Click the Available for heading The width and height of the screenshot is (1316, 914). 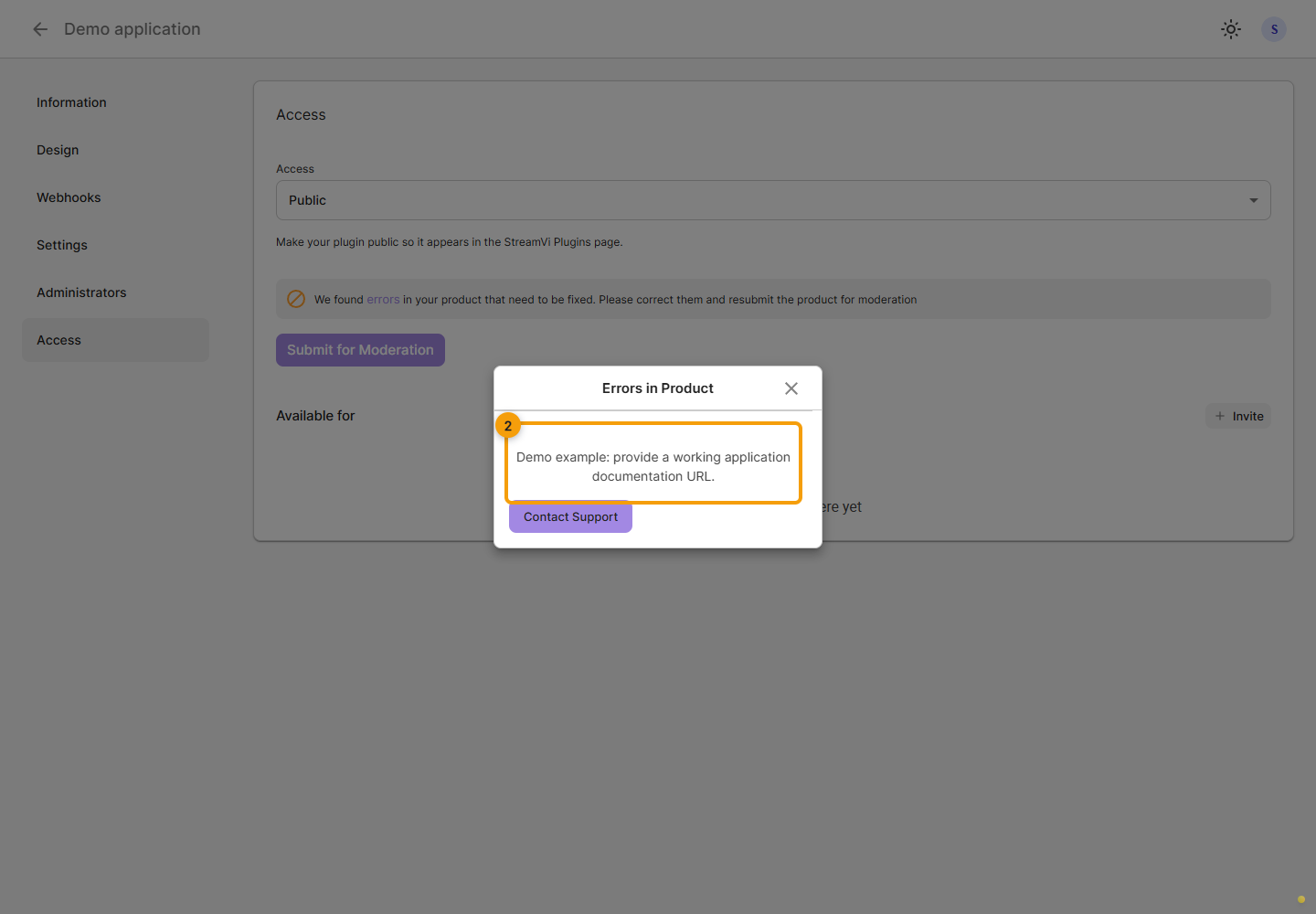[x=315, y=416]
